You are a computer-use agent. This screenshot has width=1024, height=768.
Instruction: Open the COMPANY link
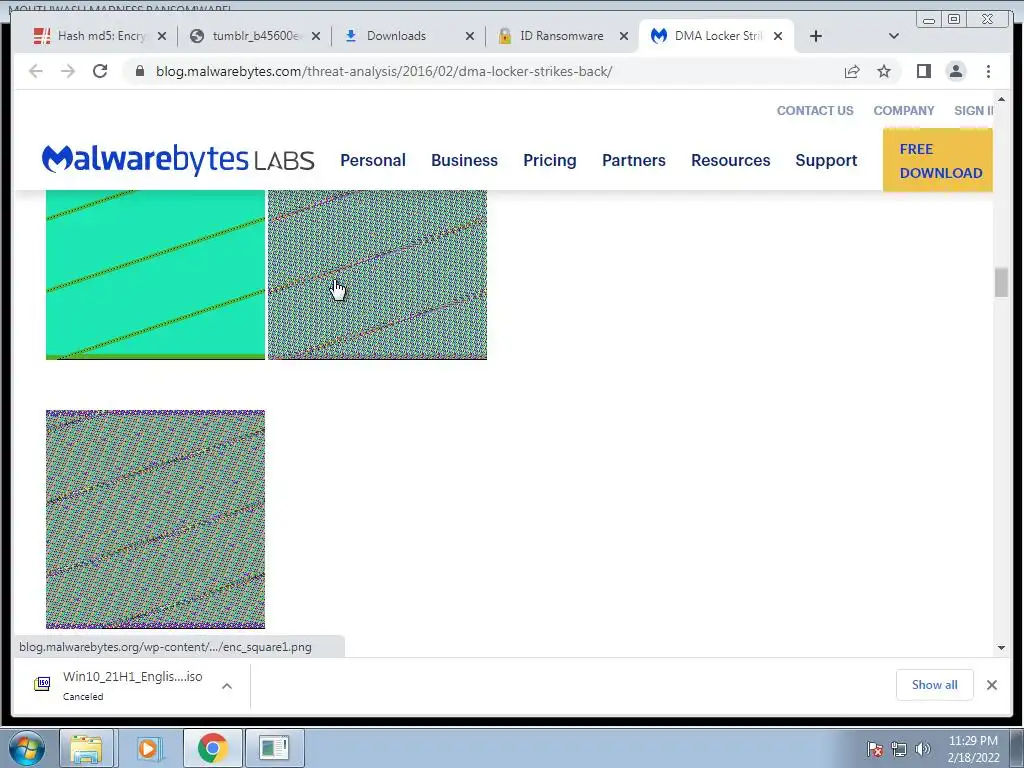point(904,110)
